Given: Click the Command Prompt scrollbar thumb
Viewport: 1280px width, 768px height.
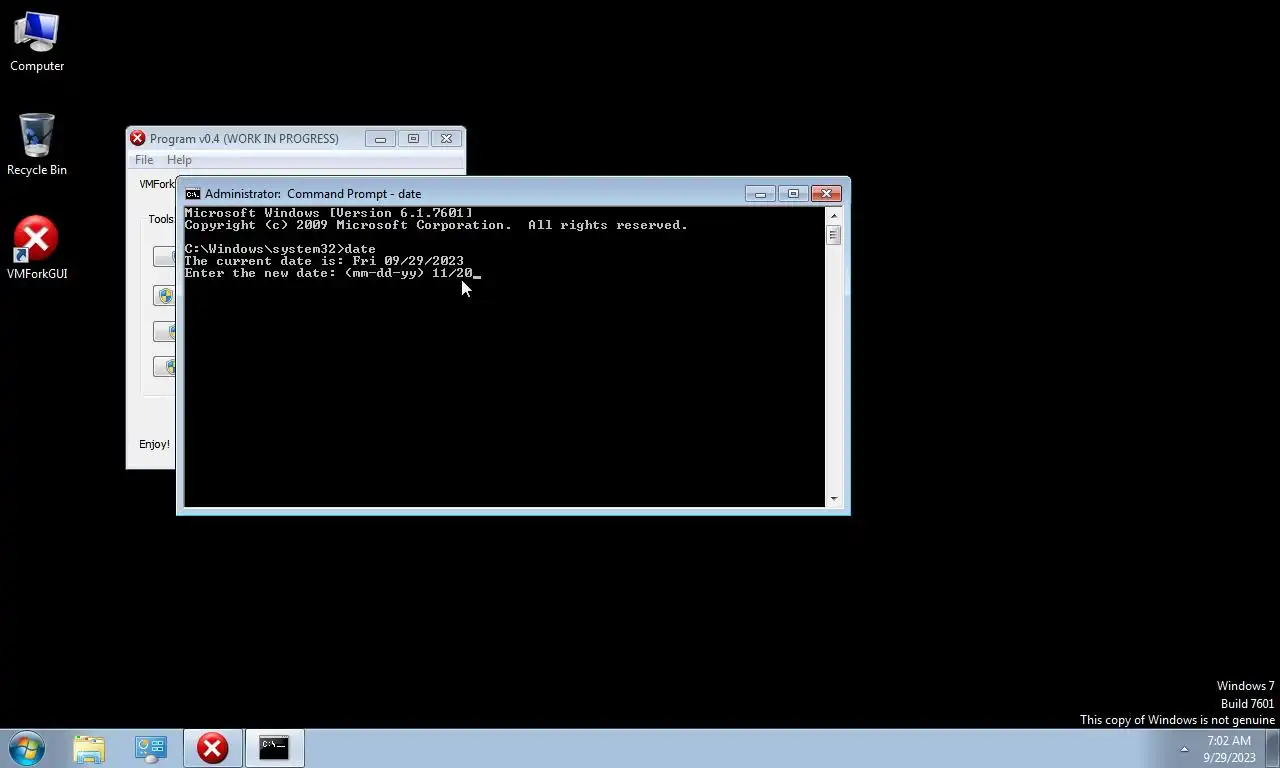Looking at the screenshot, I should click(x=834, y=235).
